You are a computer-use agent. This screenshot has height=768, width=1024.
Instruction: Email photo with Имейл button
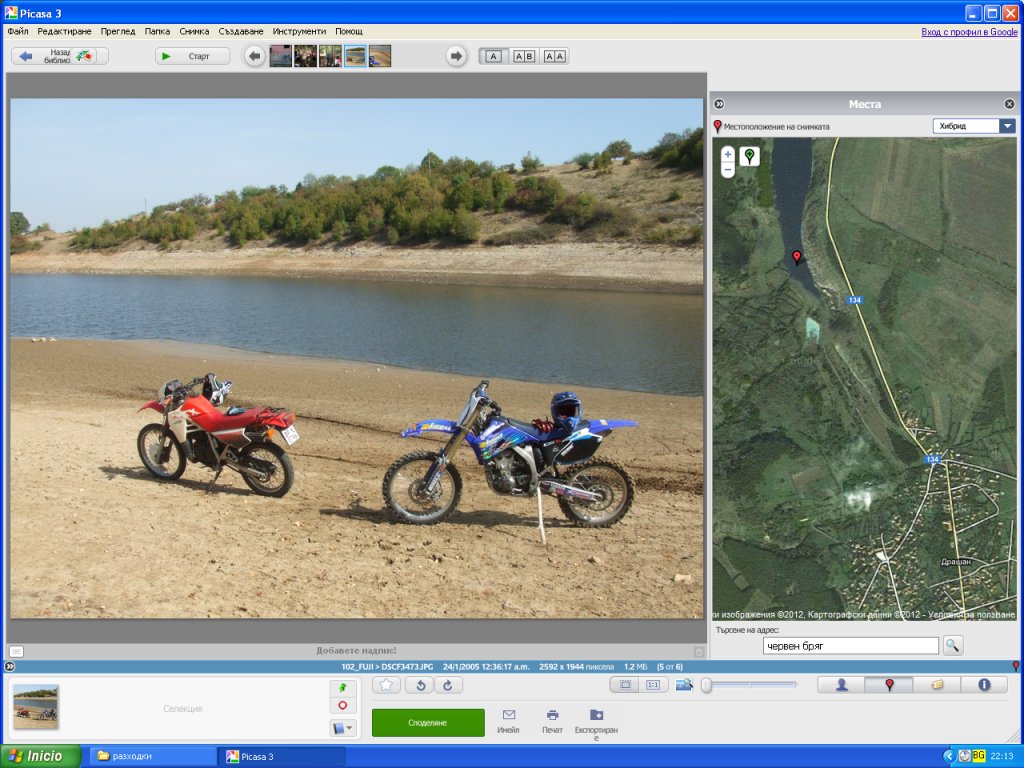508,722
